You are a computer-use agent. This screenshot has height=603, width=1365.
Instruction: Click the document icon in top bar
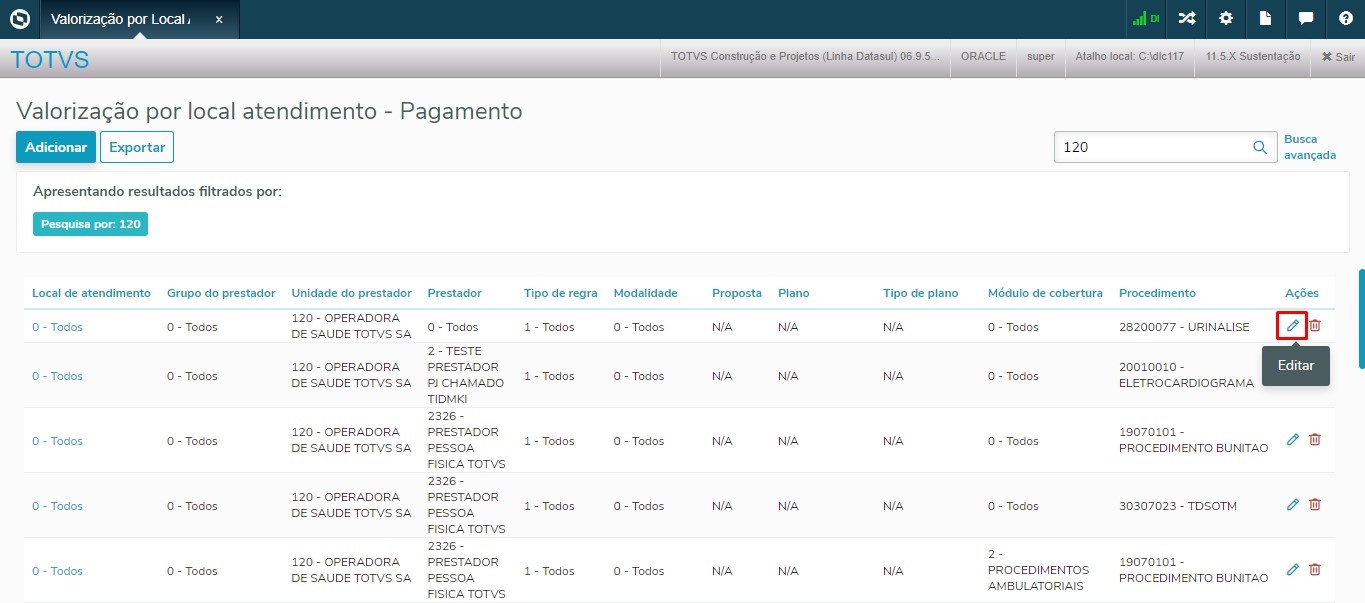pos(1265,19)
